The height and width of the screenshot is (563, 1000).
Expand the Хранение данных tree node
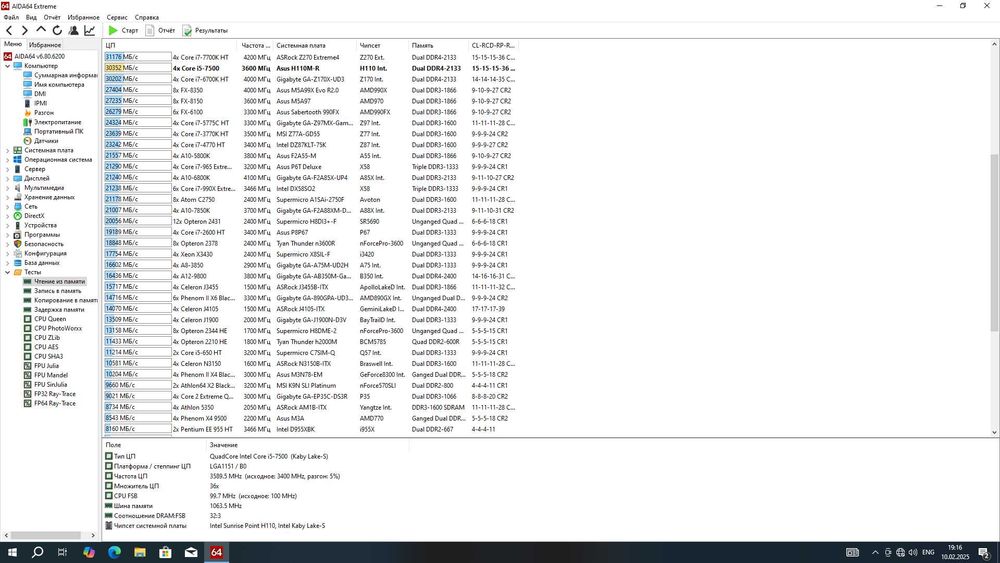(x=8, y=197)
